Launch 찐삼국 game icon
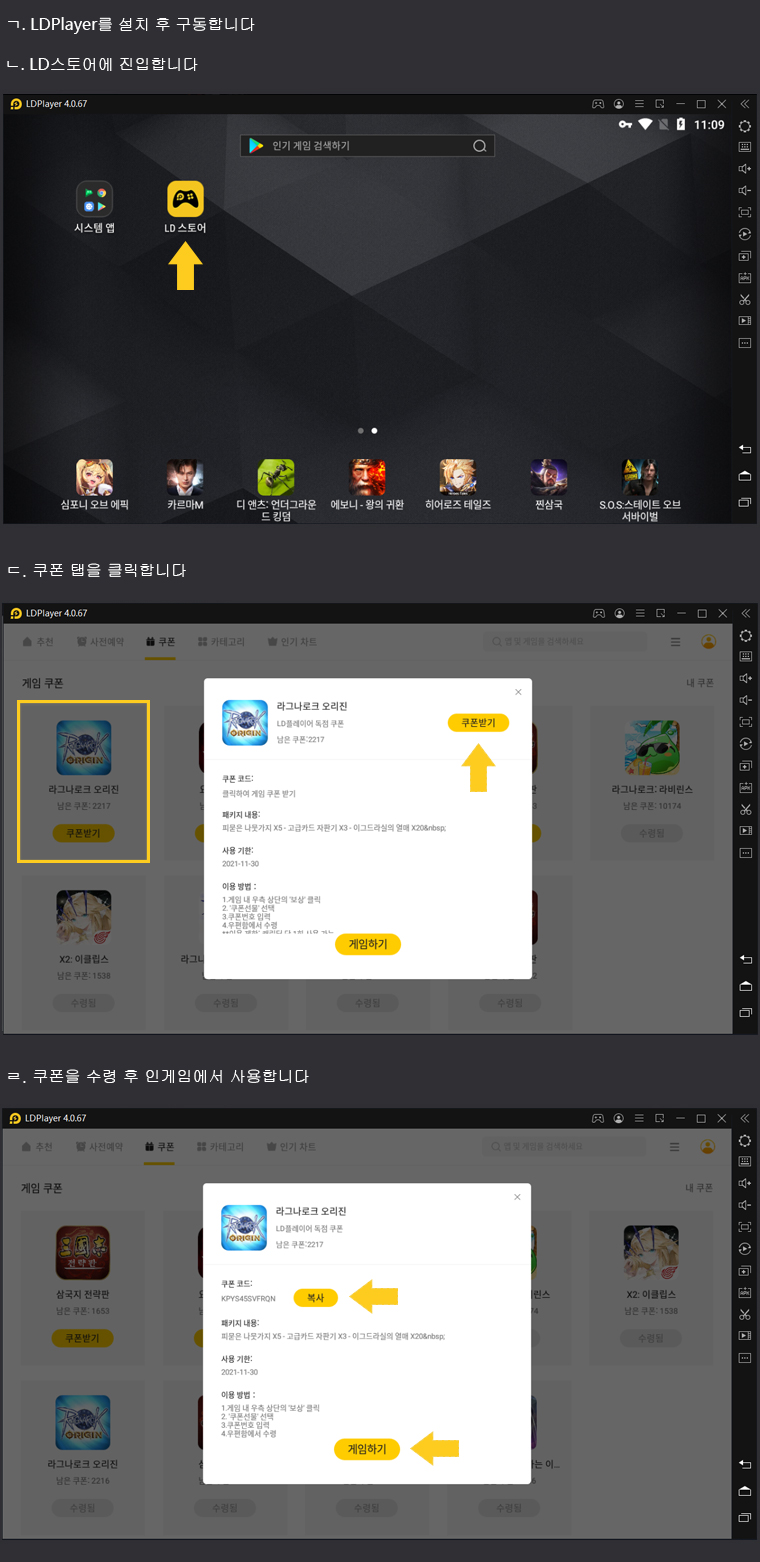Viewport: 760px width, 1562px height. 549,477
